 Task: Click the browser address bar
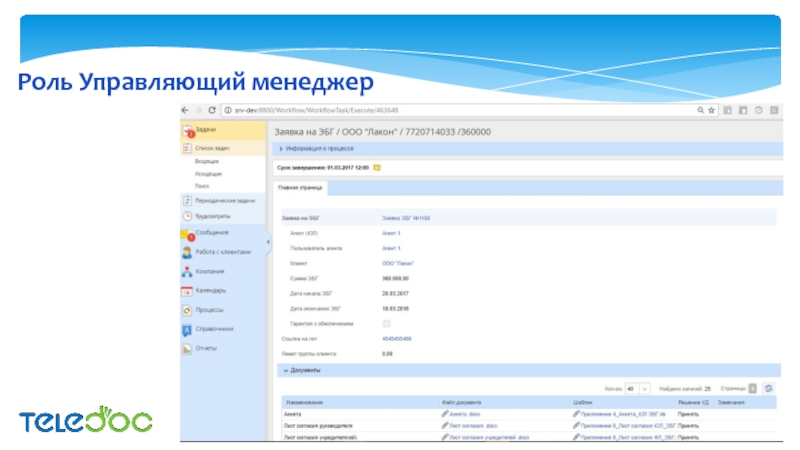click(x=450, y=110)
